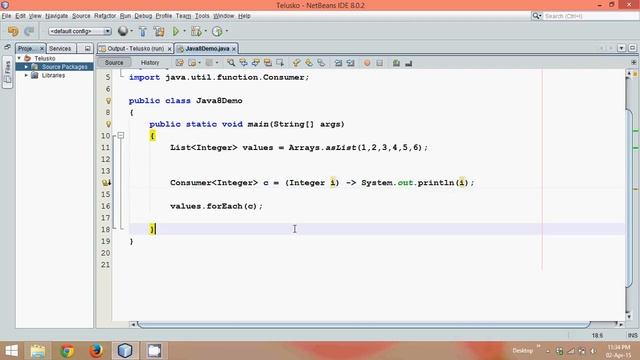The height and width of the screenshot is (360, 640).
Task: Click the Build Project hammer icon
Action: [x=143, y=31]
